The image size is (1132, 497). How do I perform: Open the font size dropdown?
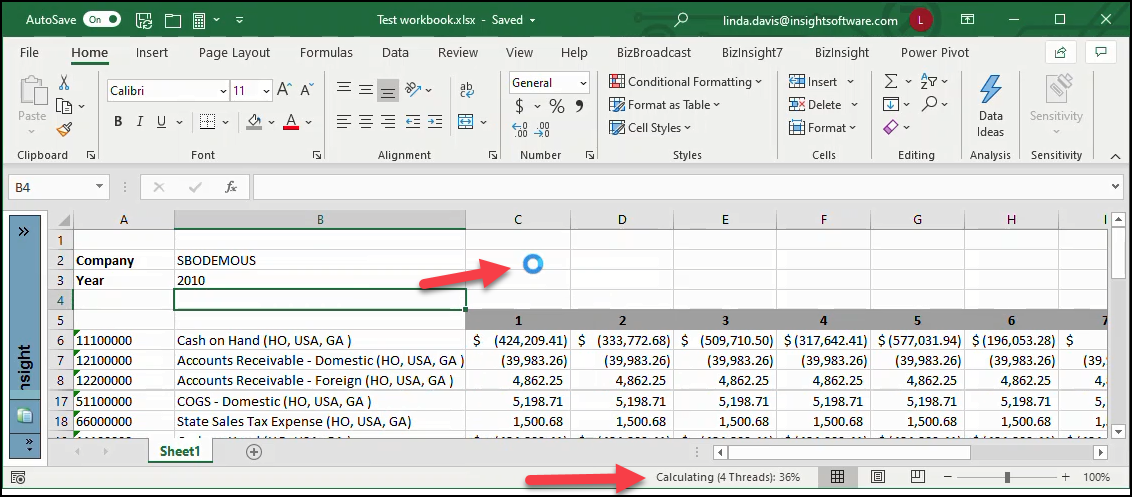pyautogui.click(x=266, y=91)
